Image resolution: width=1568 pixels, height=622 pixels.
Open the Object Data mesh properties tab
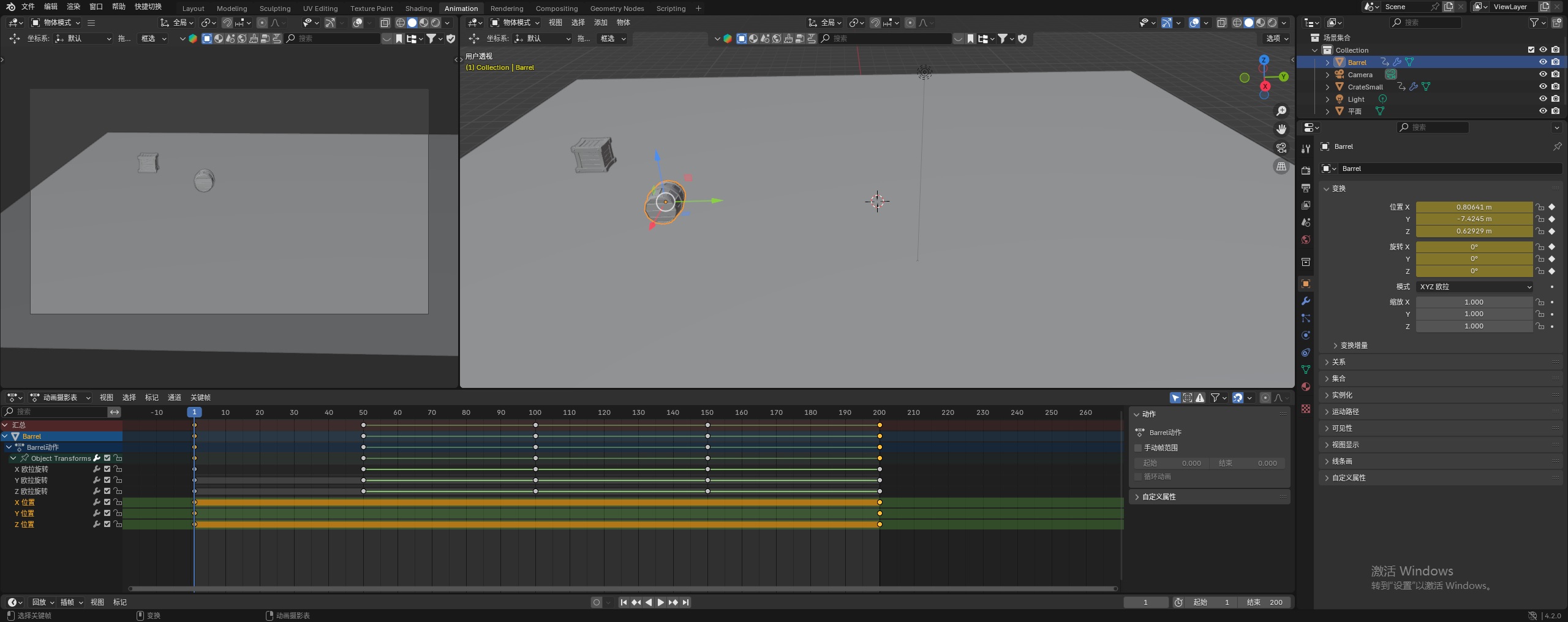[x=1306, y=370]
